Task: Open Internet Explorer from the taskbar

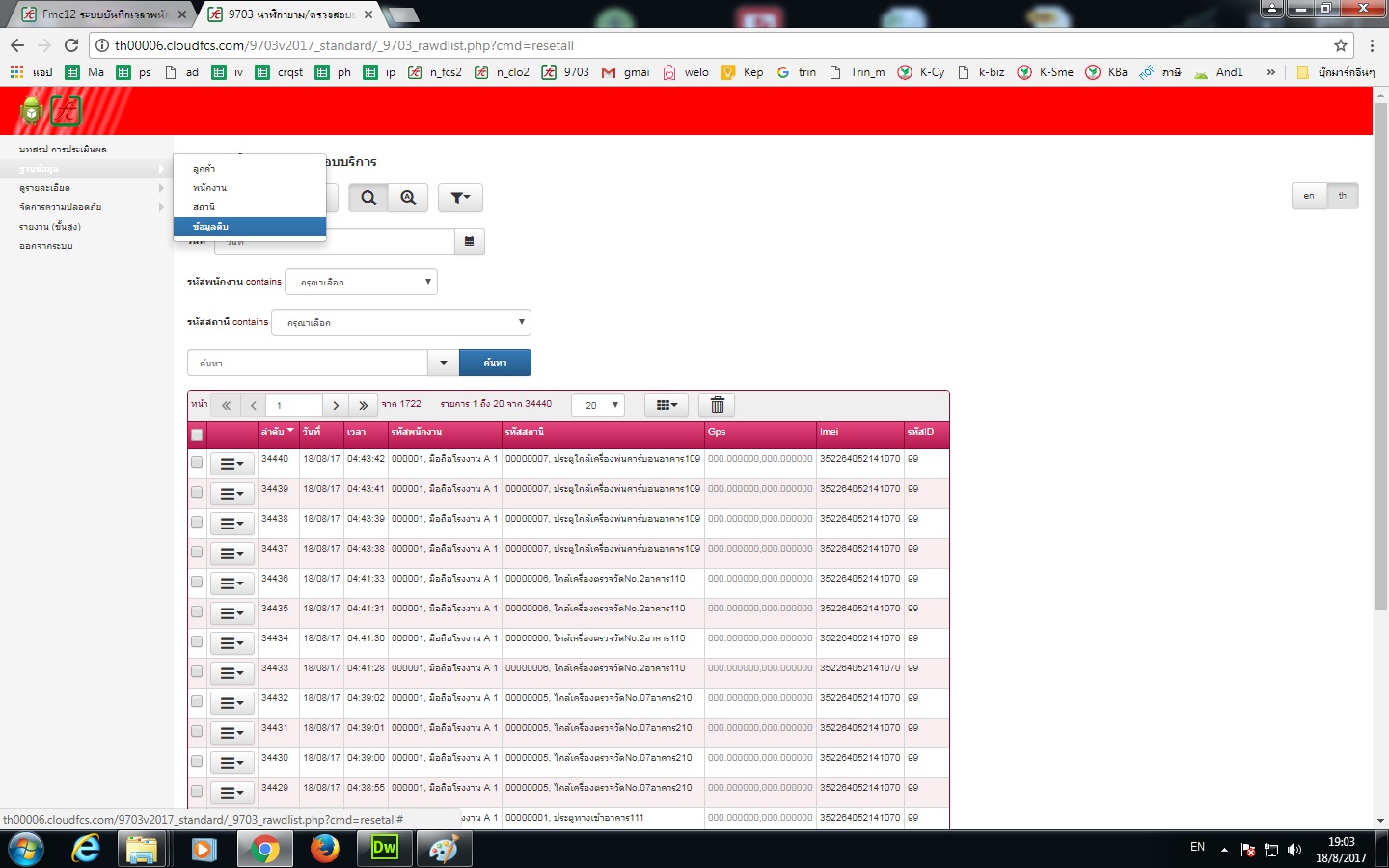Action: click(x=86, y=849)
